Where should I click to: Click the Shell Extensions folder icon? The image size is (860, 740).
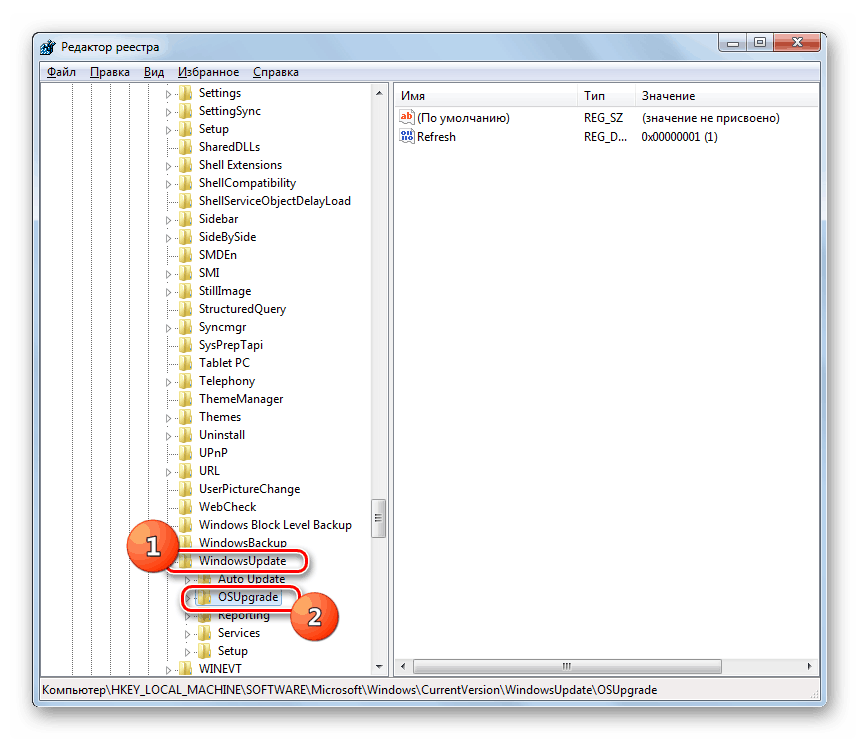pos(186,165)
